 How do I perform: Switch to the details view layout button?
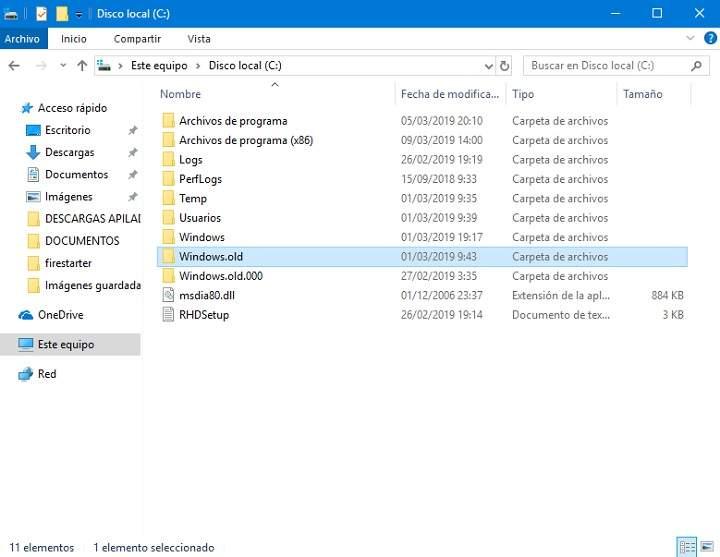(687, 547)
